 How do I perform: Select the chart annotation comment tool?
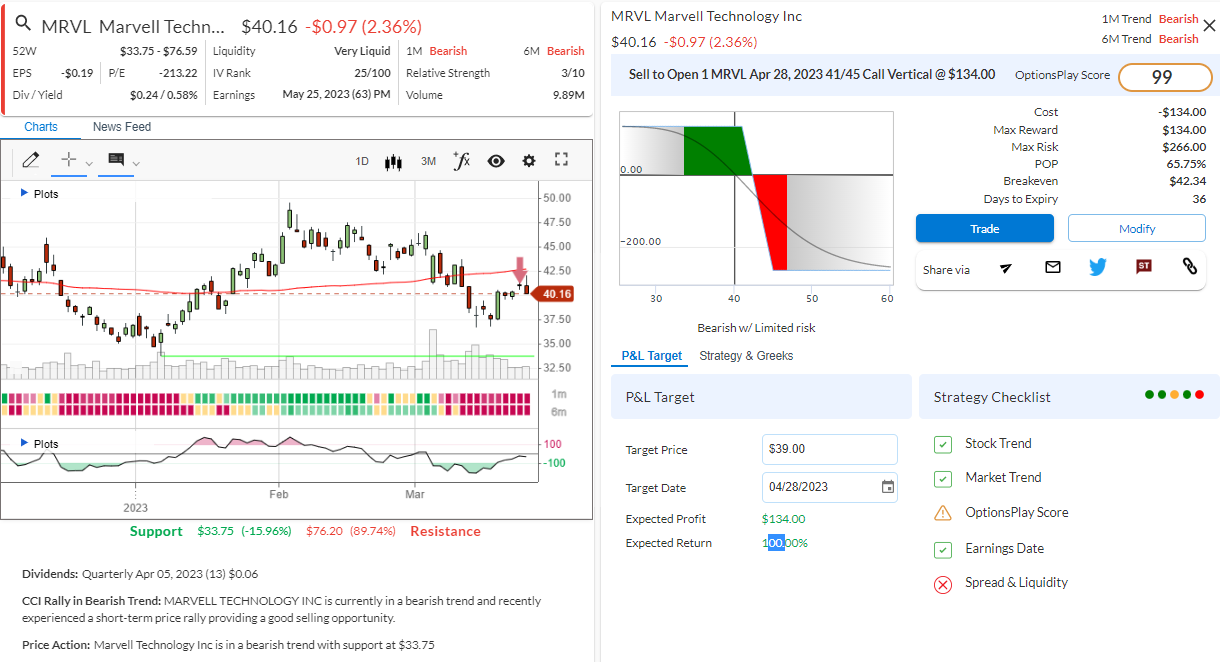click(x=116, y=160)
